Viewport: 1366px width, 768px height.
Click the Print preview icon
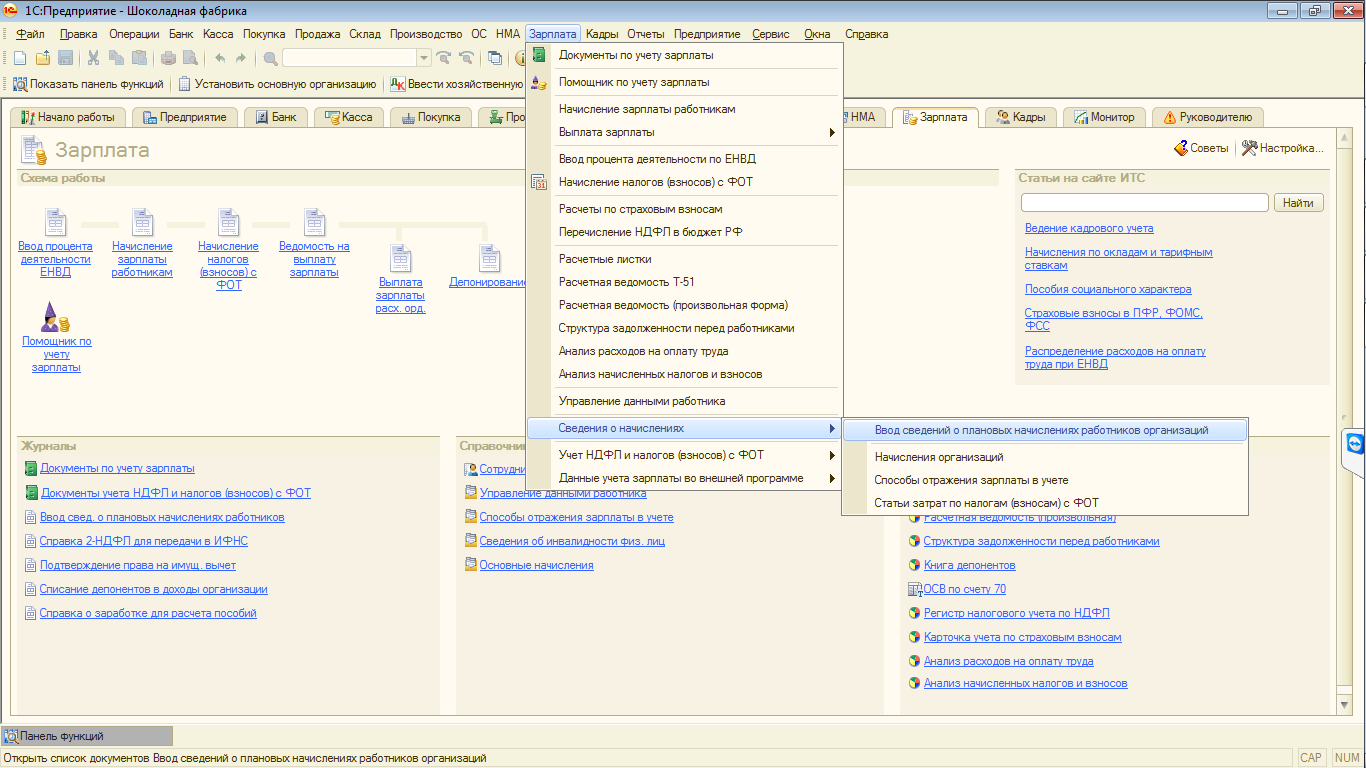(x=191, y=58)
